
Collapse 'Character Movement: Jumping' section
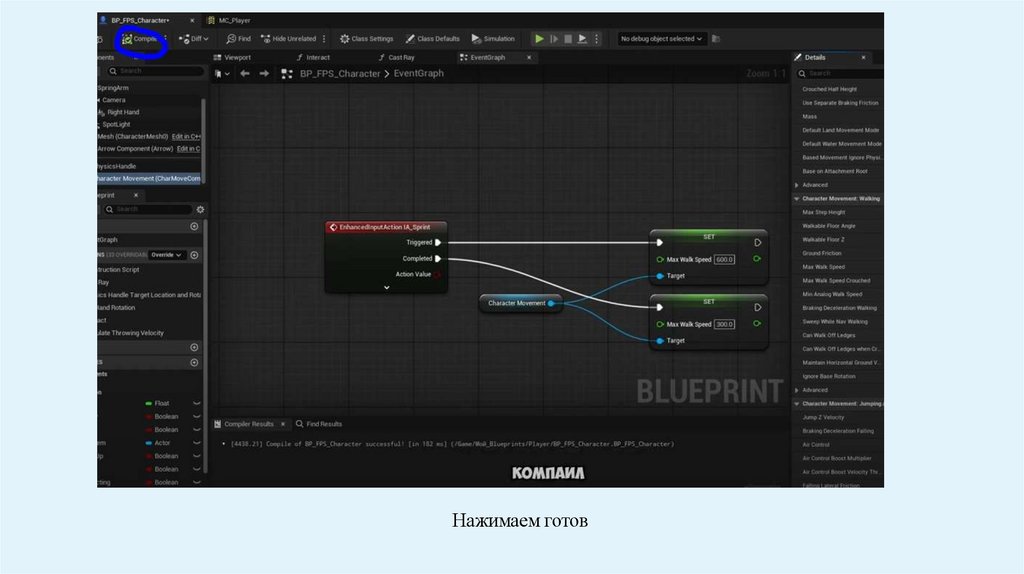click(x=797, y=404)
